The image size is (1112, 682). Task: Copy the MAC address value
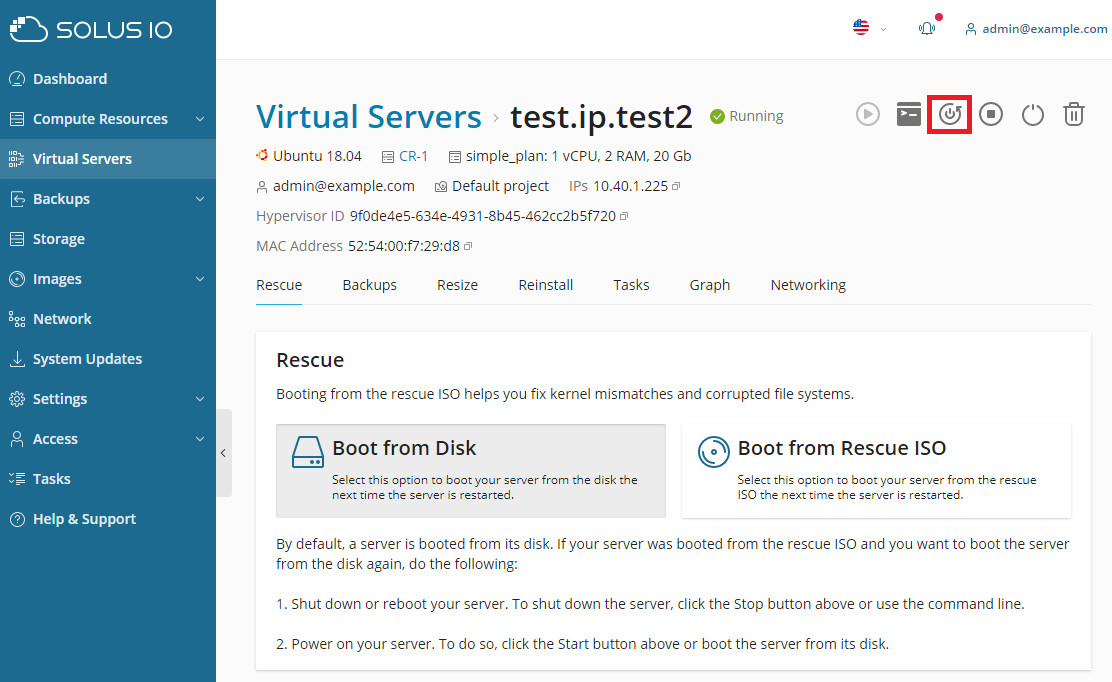pyautogui.click(x=468, y=246)
